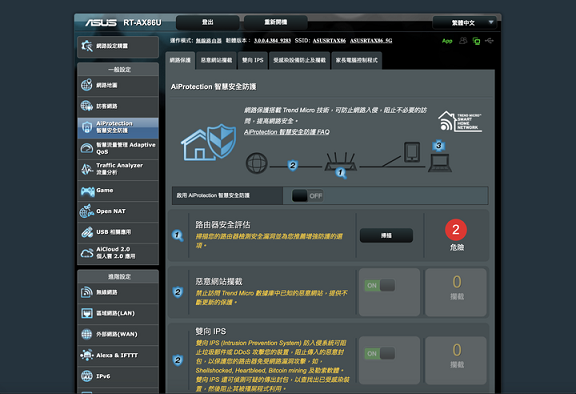Click the laptop icon in the network diagram

[440, 163]
